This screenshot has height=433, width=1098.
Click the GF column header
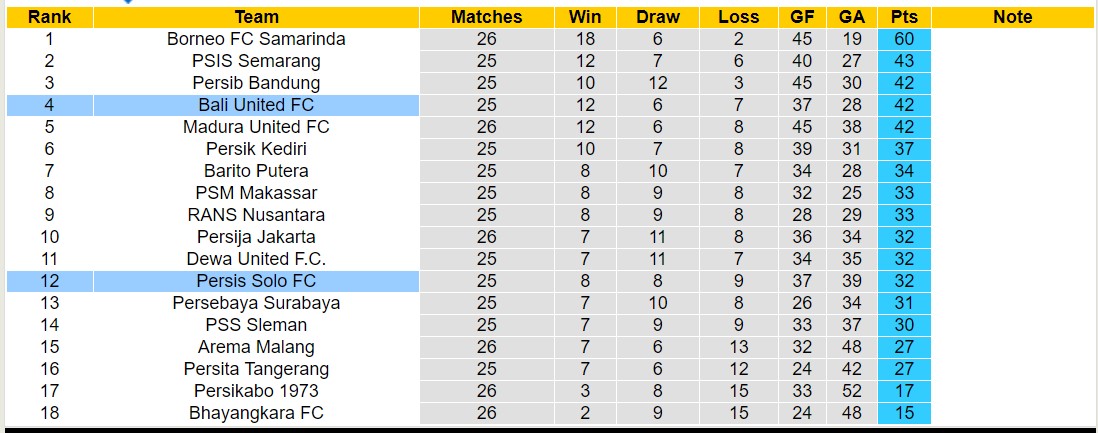[802, 17]
